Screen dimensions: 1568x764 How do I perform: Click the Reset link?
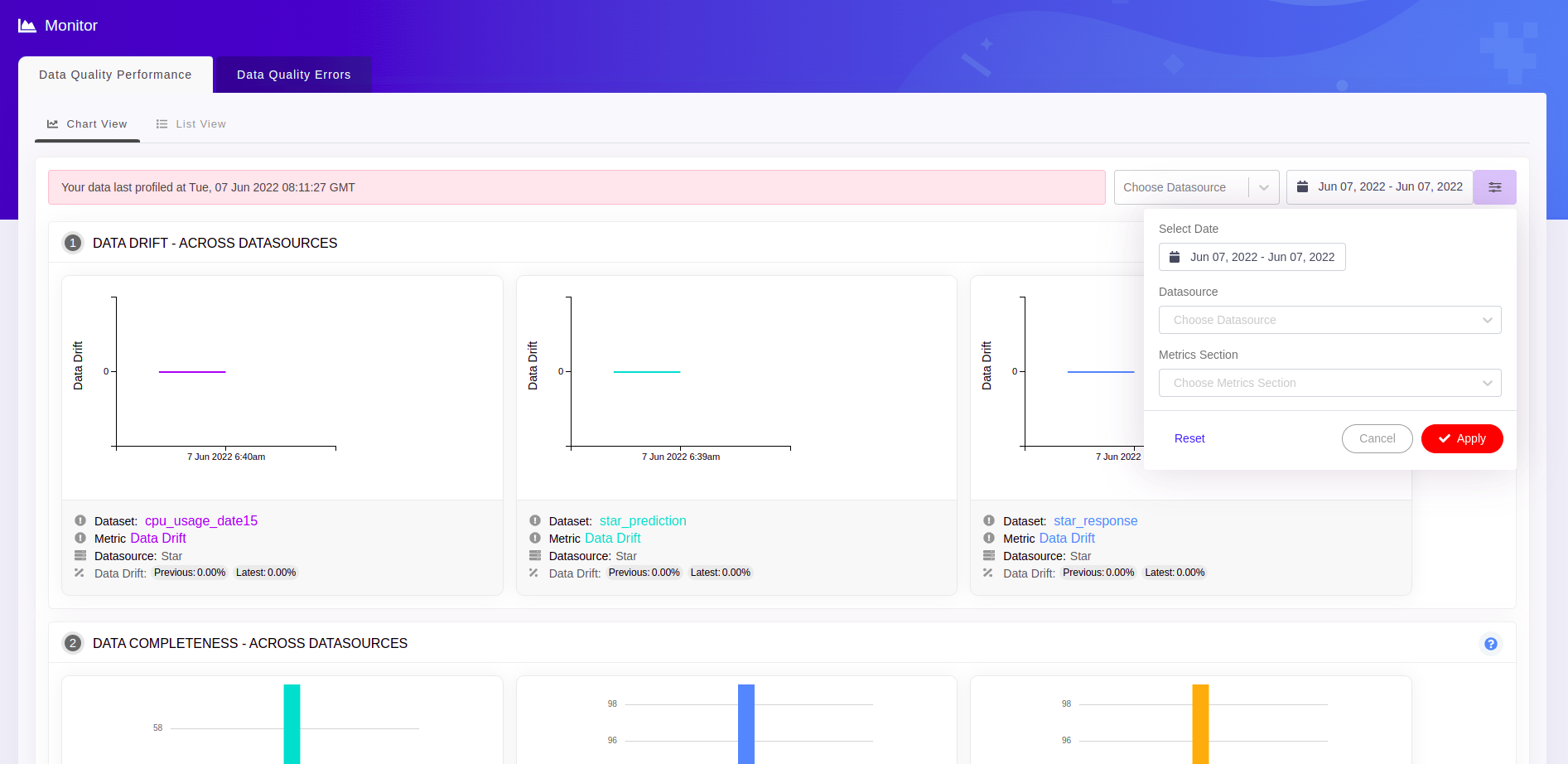pyautogui.click(x=1189, y=438)
